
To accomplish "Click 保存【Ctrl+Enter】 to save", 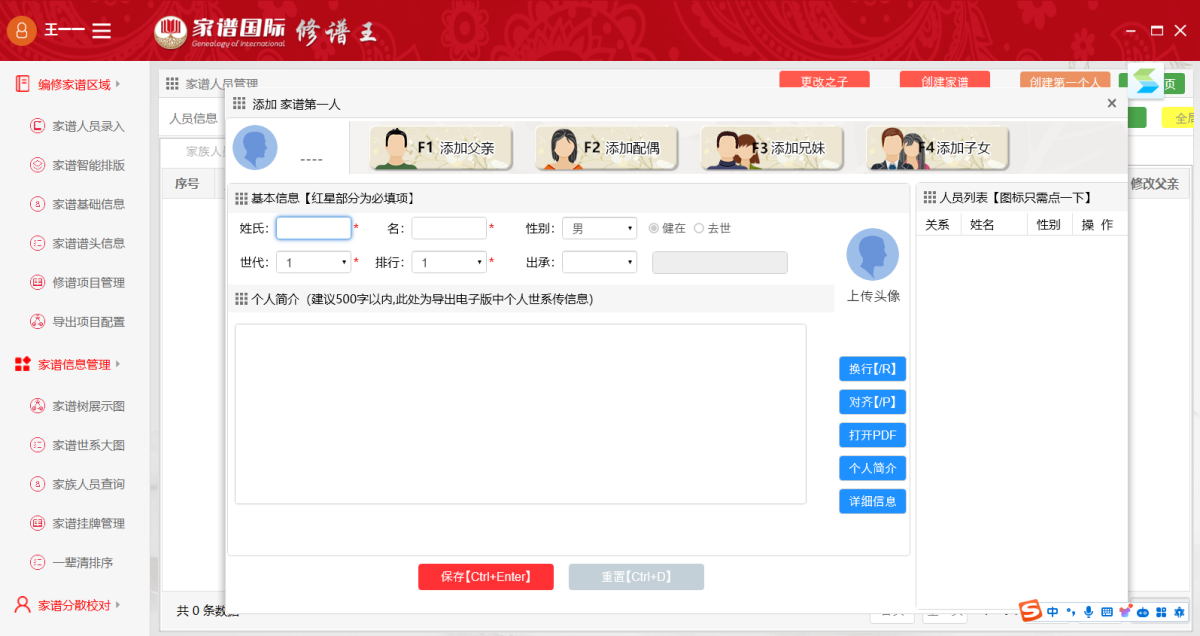I will tap(485, 576).
